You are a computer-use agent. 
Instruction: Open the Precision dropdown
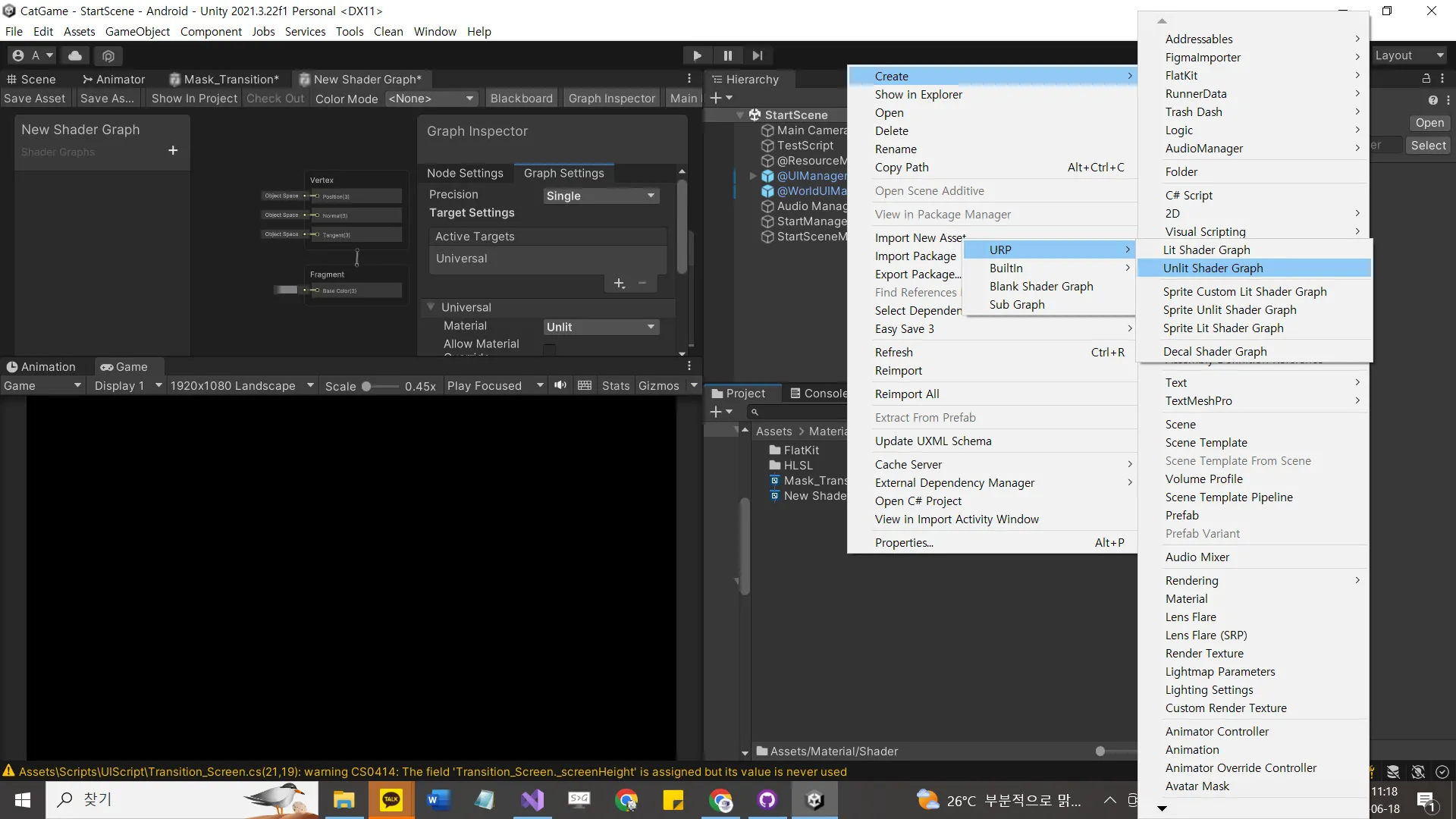pos(601,196)
